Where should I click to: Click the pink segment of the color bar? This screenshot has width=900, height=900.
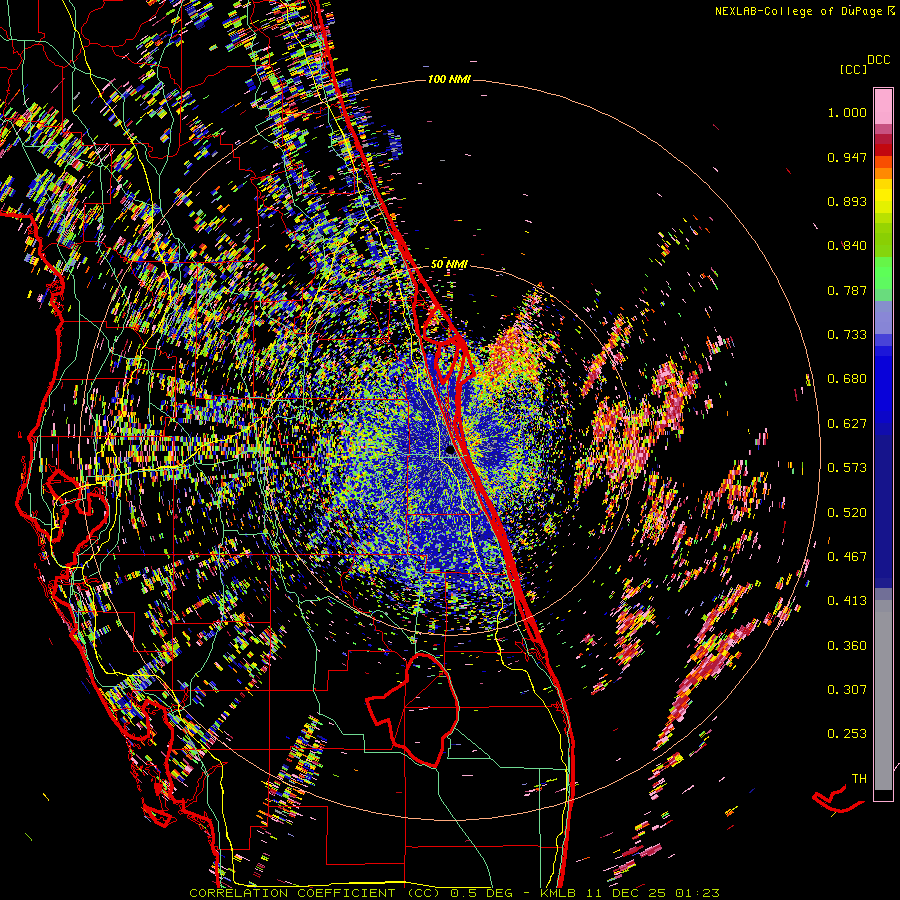(x=883, y=107)
